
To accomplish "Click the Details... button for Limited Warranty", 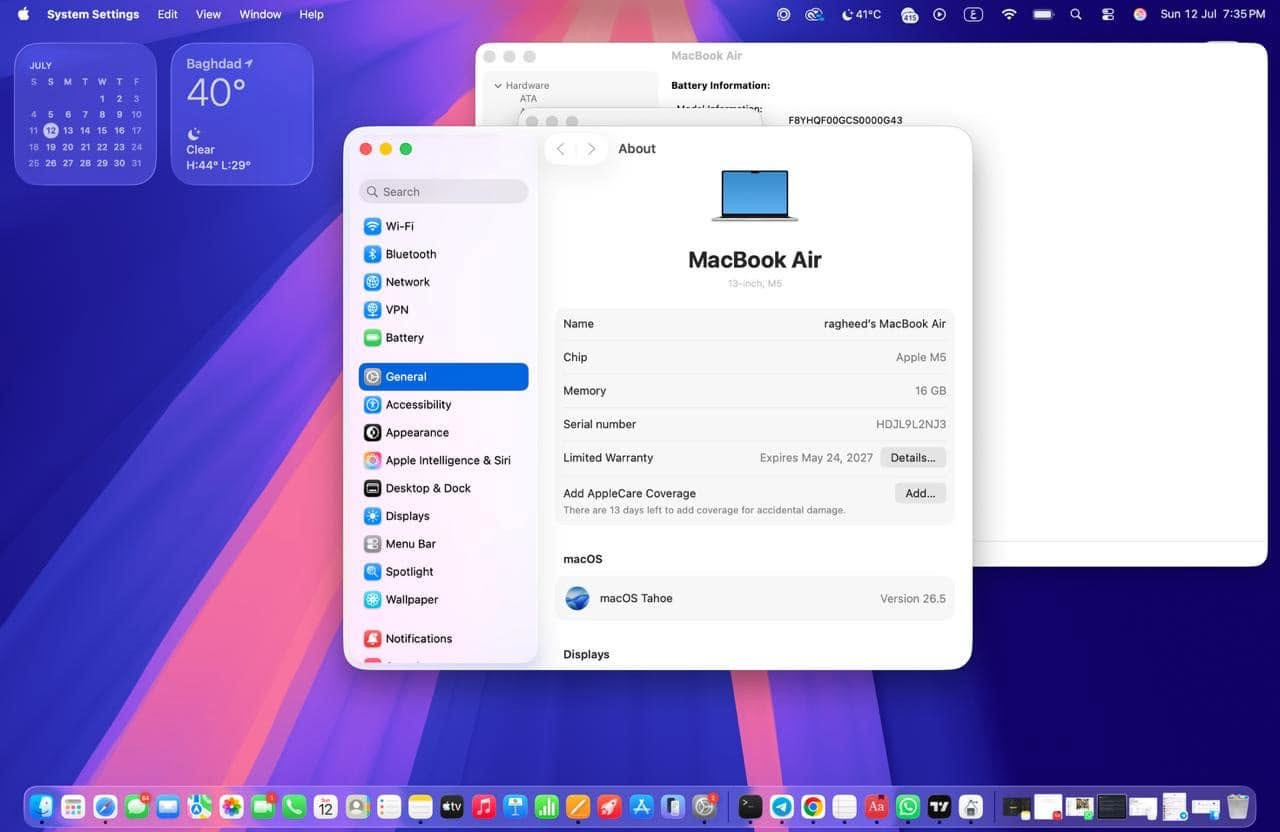I will [913, 458].
